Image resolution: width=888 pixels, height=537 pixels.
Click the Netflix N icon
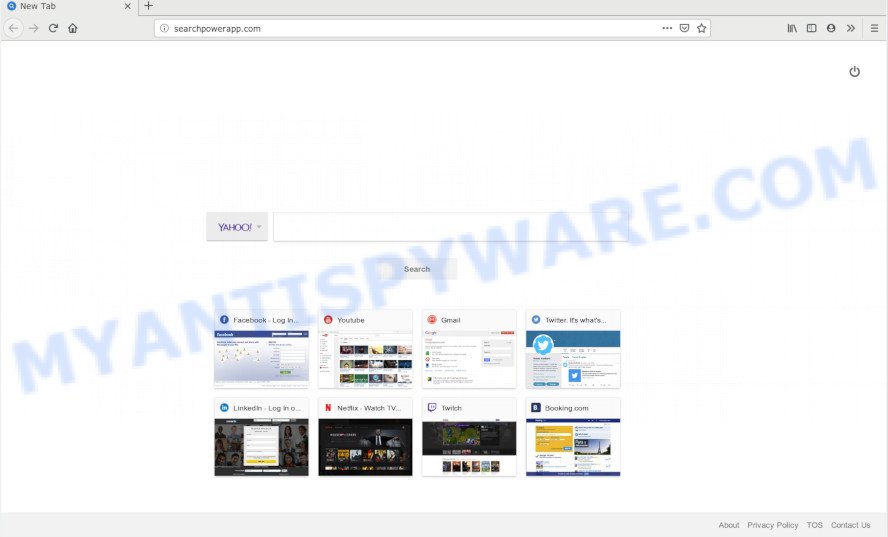328,408
